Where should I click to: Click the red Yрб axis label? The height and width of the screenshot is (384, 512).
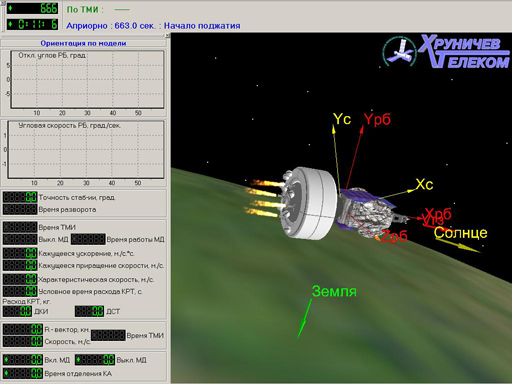(x=377, y=119)
